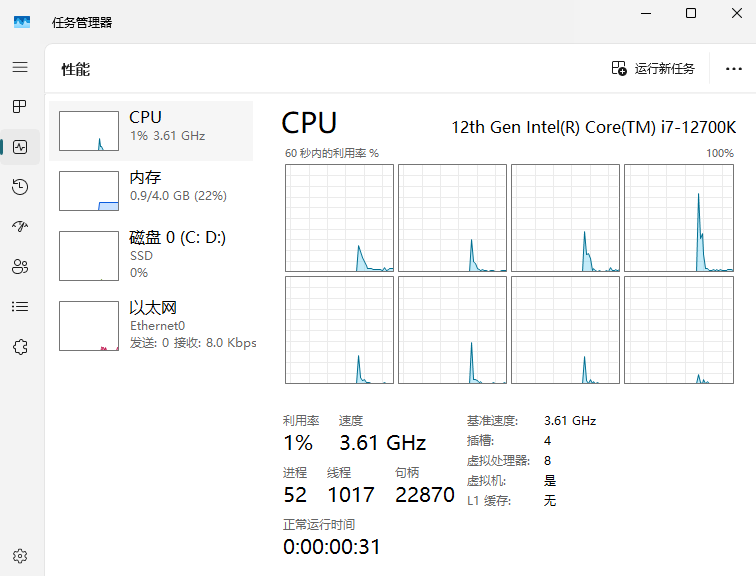Open Task Manager settings gear

click(x=20, y=556)
